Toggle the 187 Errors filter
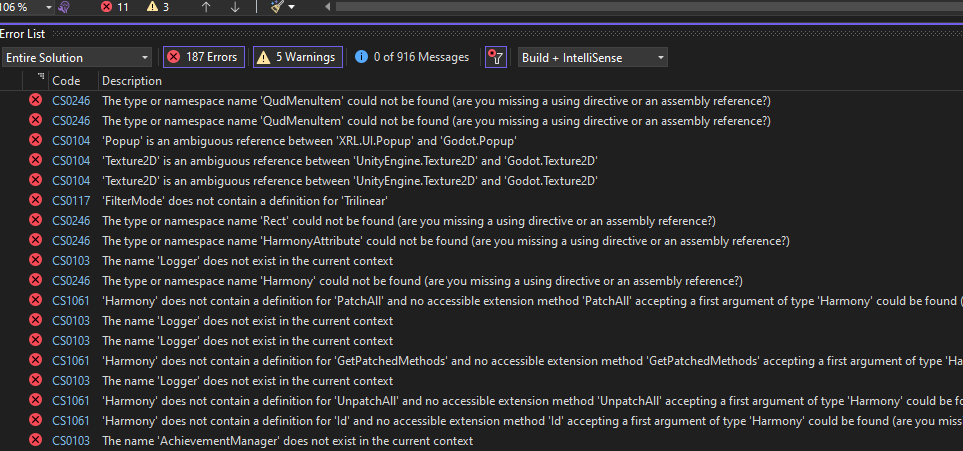This screenshot has height=451, width=963. click(x=203, y=57)
